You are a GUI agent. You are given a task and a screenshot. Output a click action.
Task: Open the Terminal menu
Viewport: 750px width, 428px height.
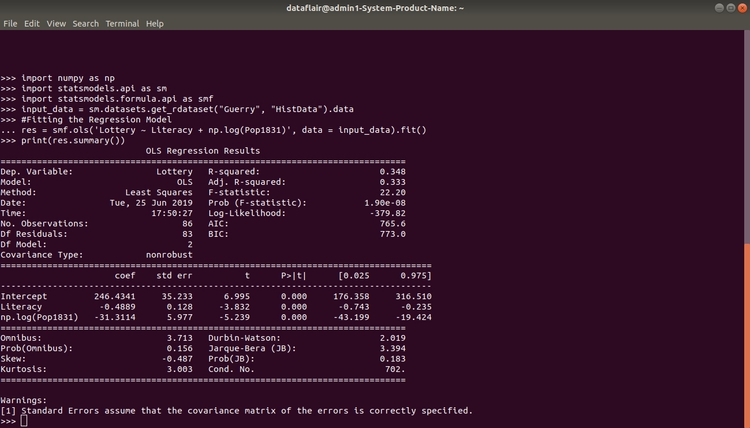(122, 23)
